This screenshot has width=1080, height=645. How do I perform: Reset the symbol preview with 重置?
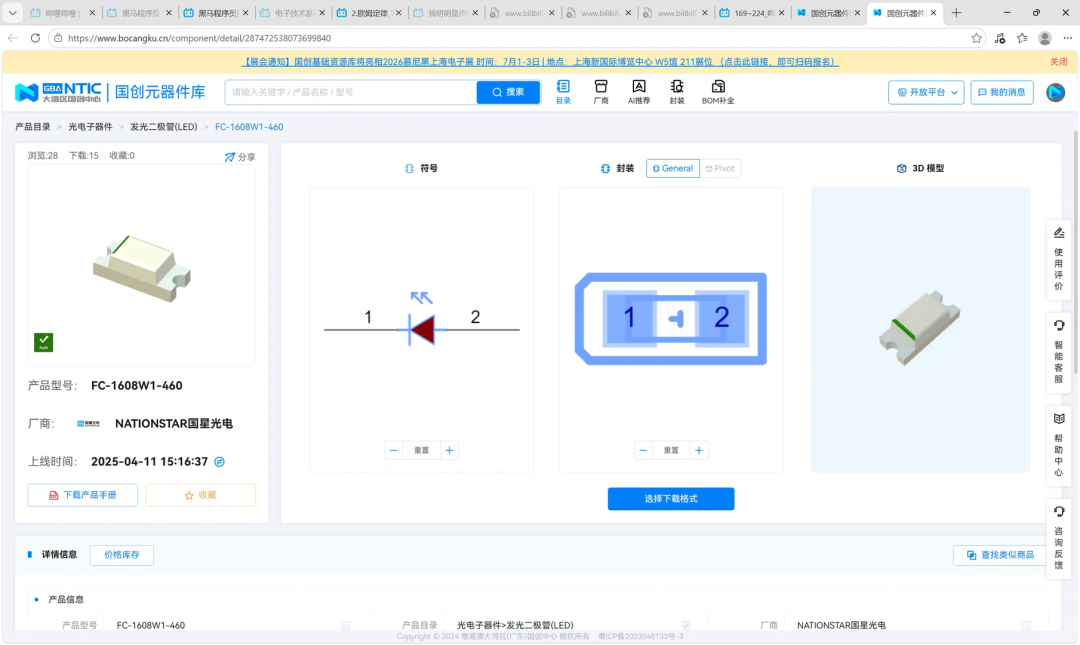pyautogui.click(x=422, y=450)
